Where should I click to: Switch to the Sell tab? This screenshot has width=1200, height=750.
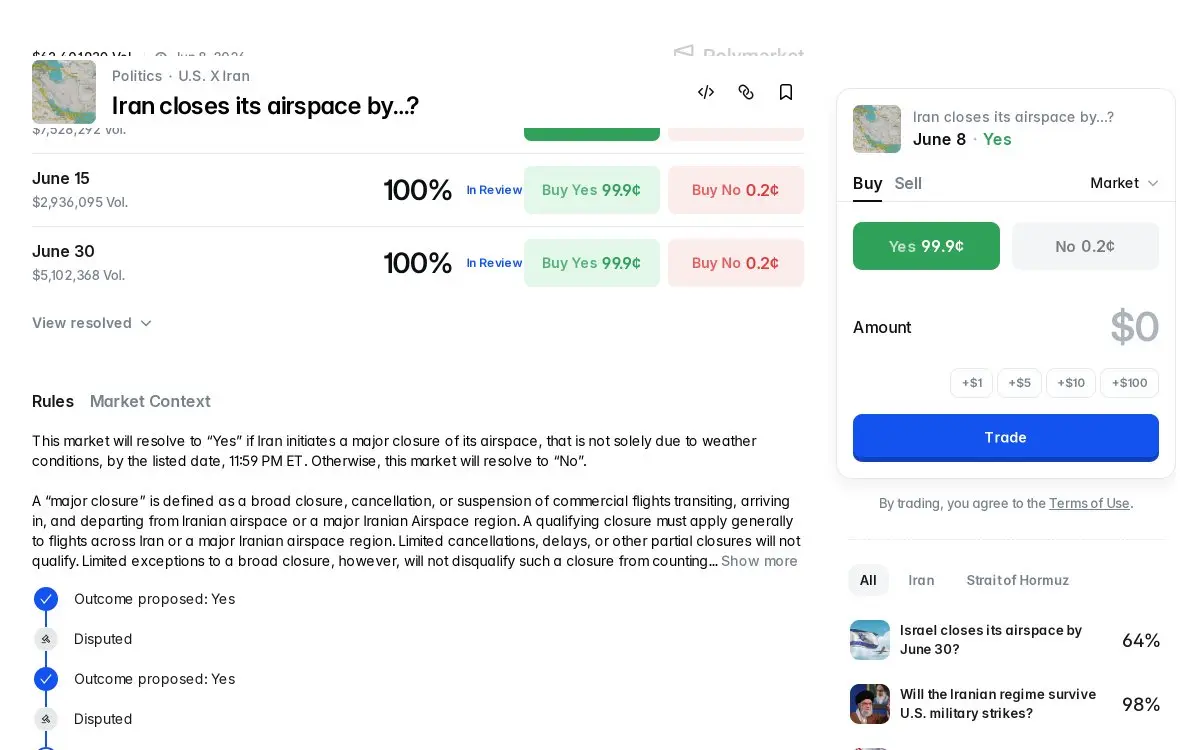point(908,183)
